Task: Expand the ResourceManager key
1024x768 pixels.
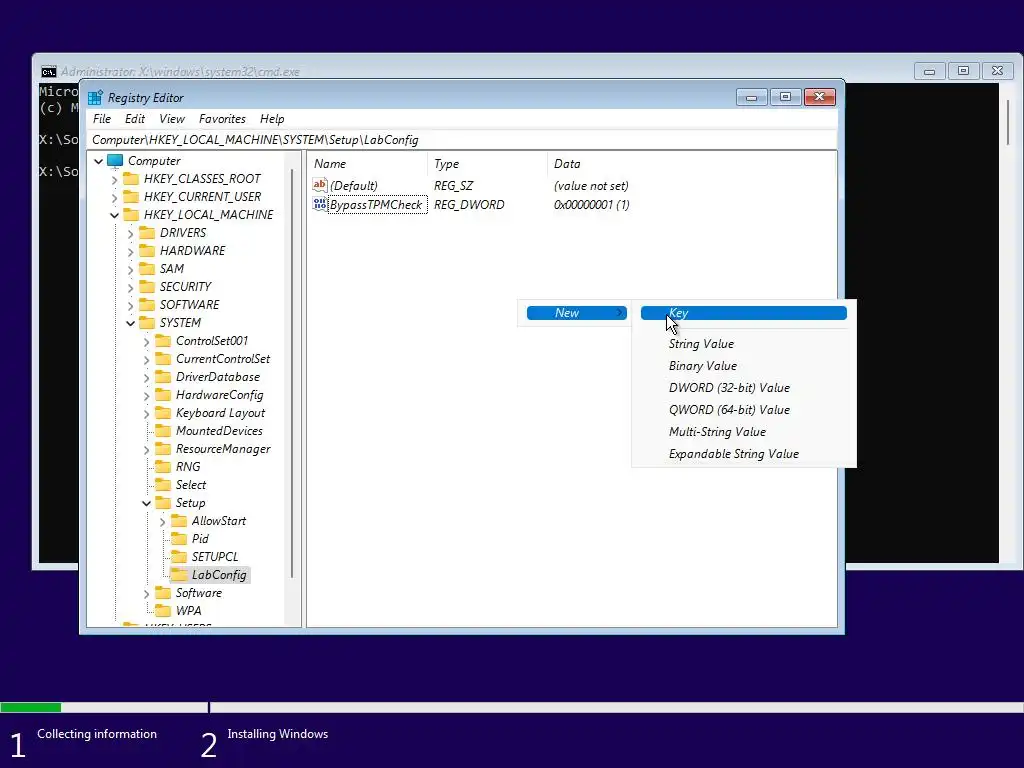Action: point(146,449)
